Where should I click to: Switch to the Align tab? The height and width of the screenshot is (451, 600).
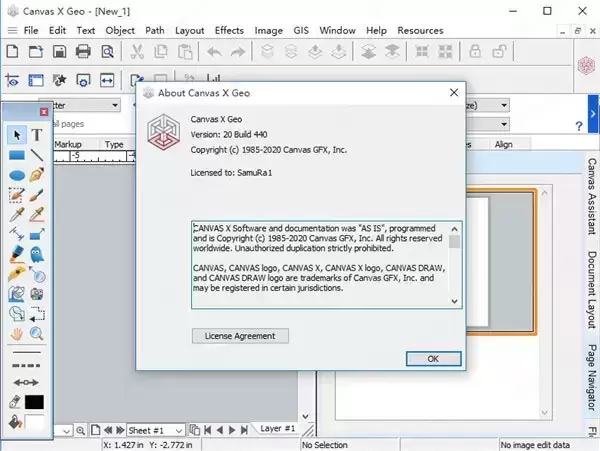click(x=503, y=144)
